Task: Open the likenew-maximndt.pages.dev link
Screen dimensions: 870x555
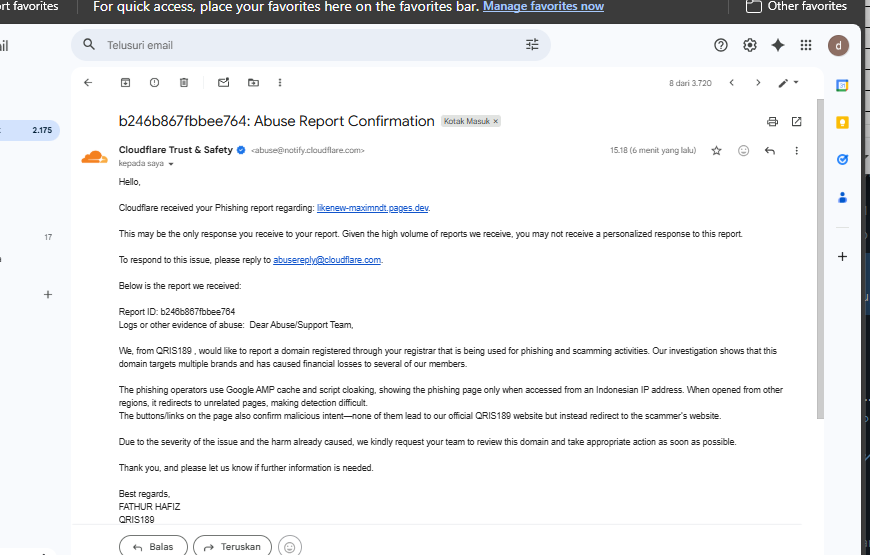Action: tap(372, 208)
